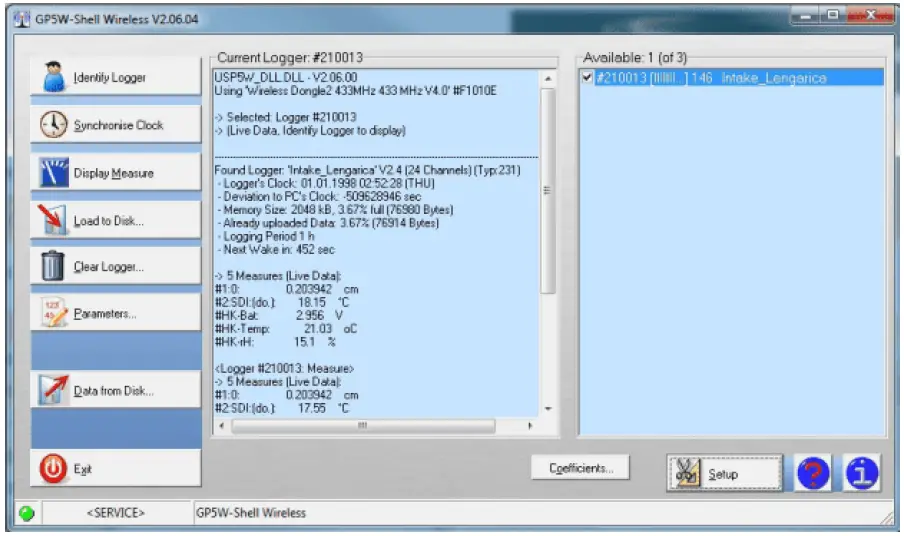Screen dimensions: 904x536
Task: Click the 'Deviation to PC's Clock' line
Action: point(320,197)
